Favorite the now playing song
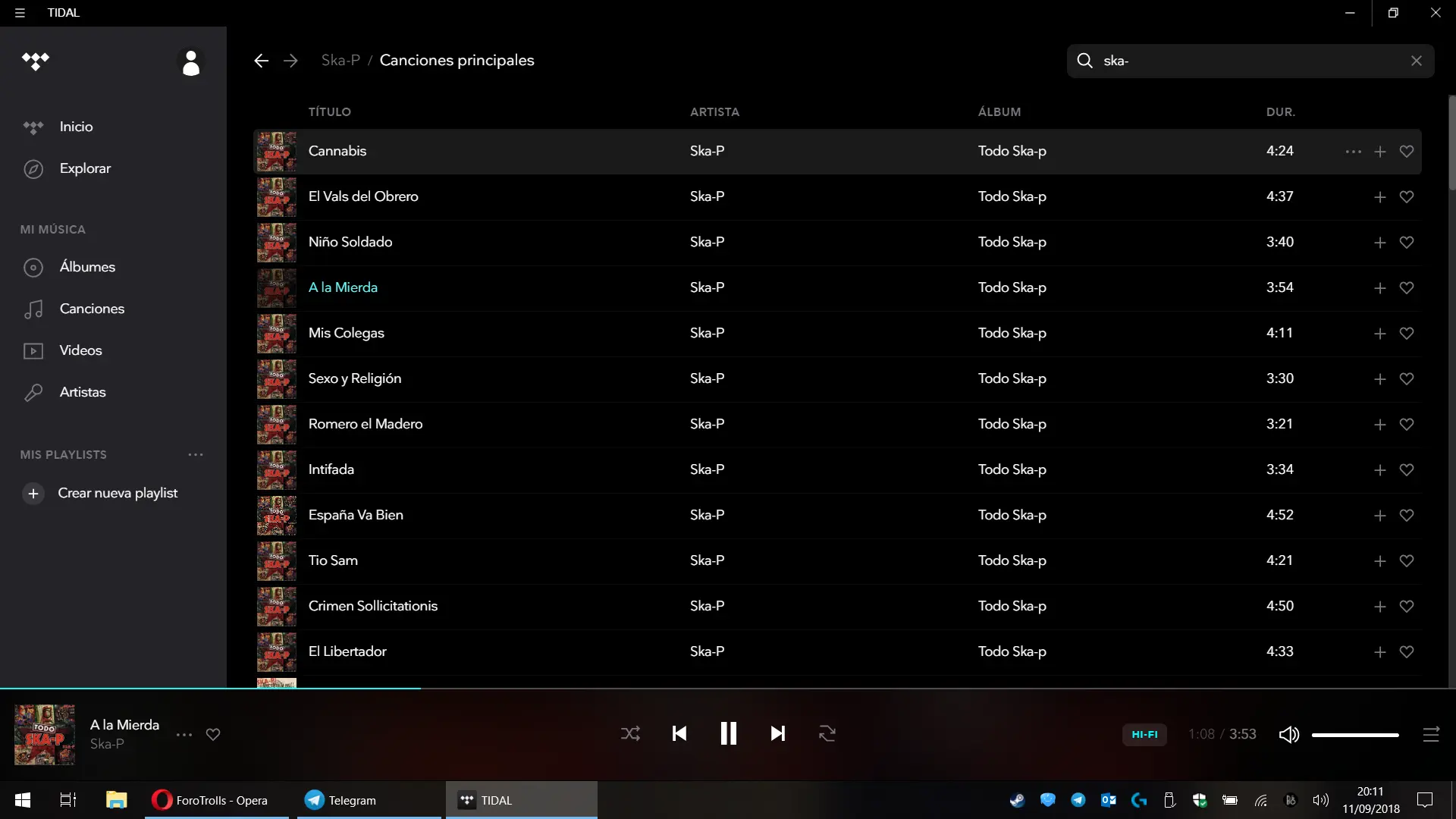The width and height of the screenshot is (1456, 819). (x=213, y=734)
